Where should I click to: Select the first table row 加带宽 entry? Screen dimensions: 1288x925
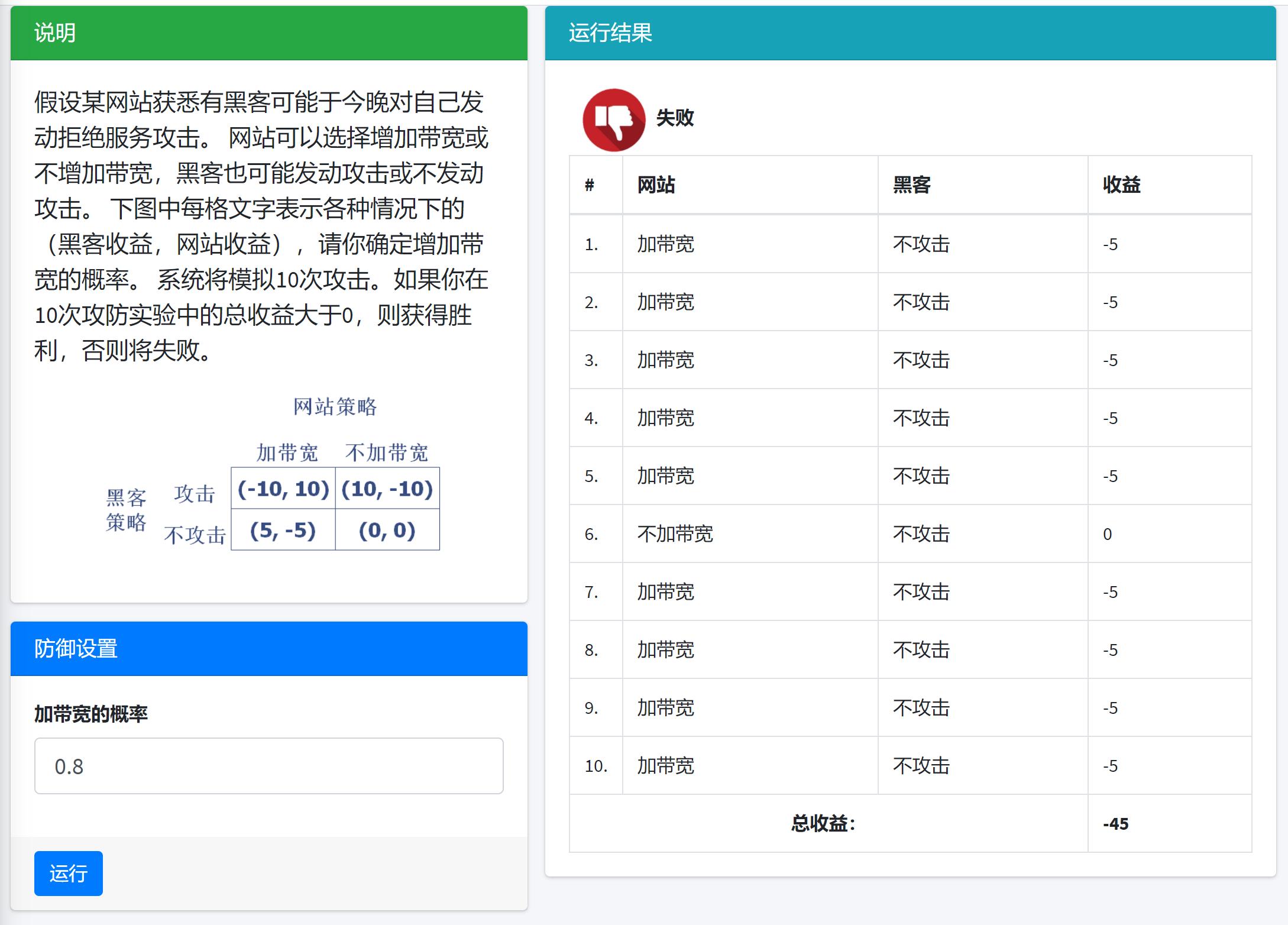coord(665,244)
